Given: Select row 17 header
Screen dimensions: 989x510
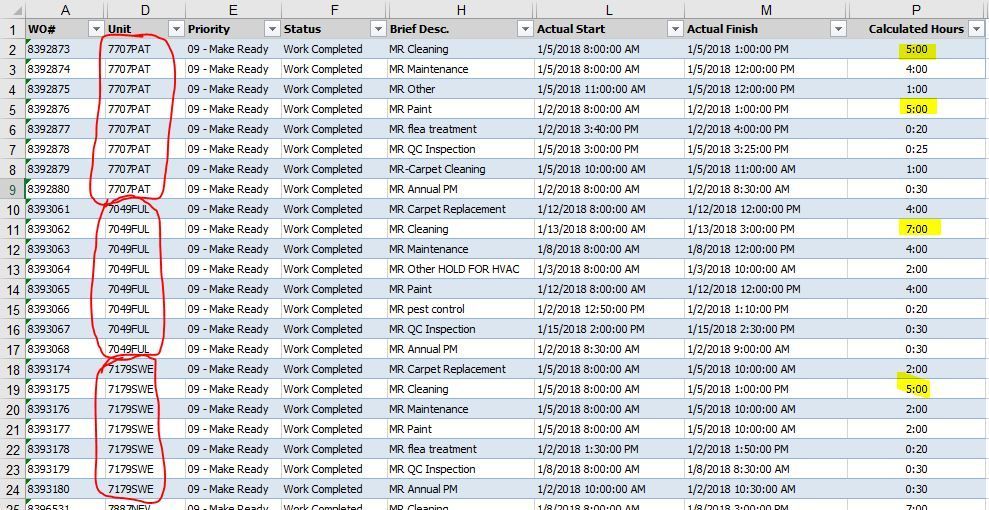Looking at the screenshot, I should pyautogui.click(x=13, y=349).
